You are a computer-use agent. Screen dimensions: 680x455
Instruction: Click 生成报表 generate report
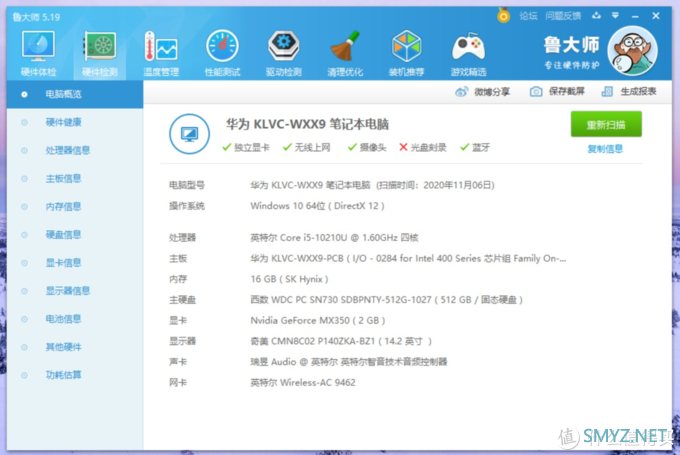click(629, 92)
